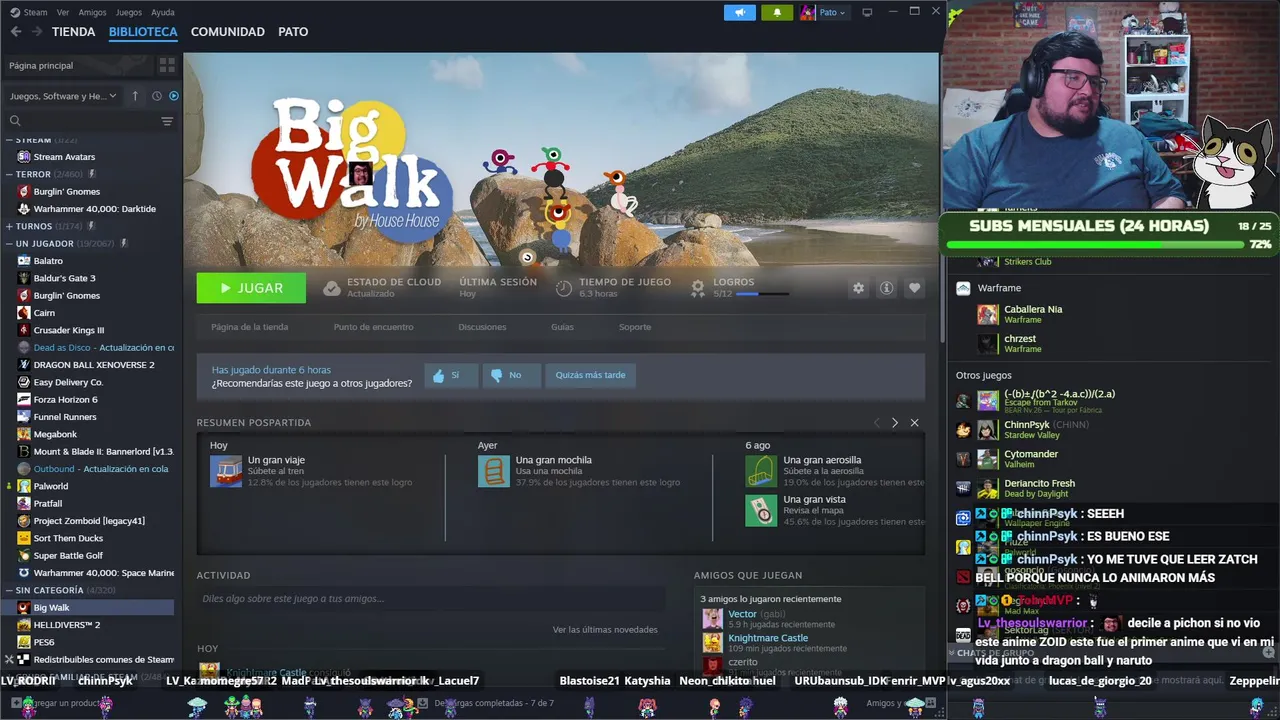Choose thumbs-down No for recommendation
The height and width of the screenshot is (720, 1280).
coord(511,375)
